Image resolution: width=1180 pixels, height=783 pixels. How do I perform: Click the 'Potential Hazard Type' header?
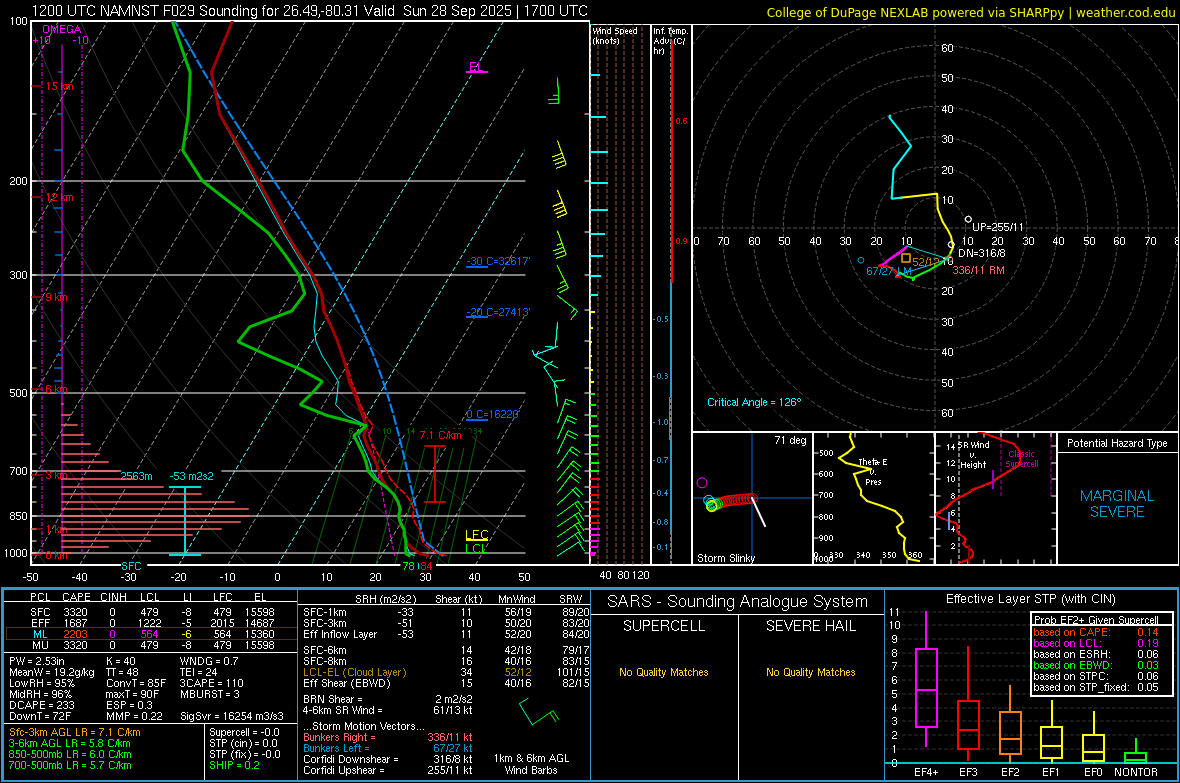[1117, 443]
